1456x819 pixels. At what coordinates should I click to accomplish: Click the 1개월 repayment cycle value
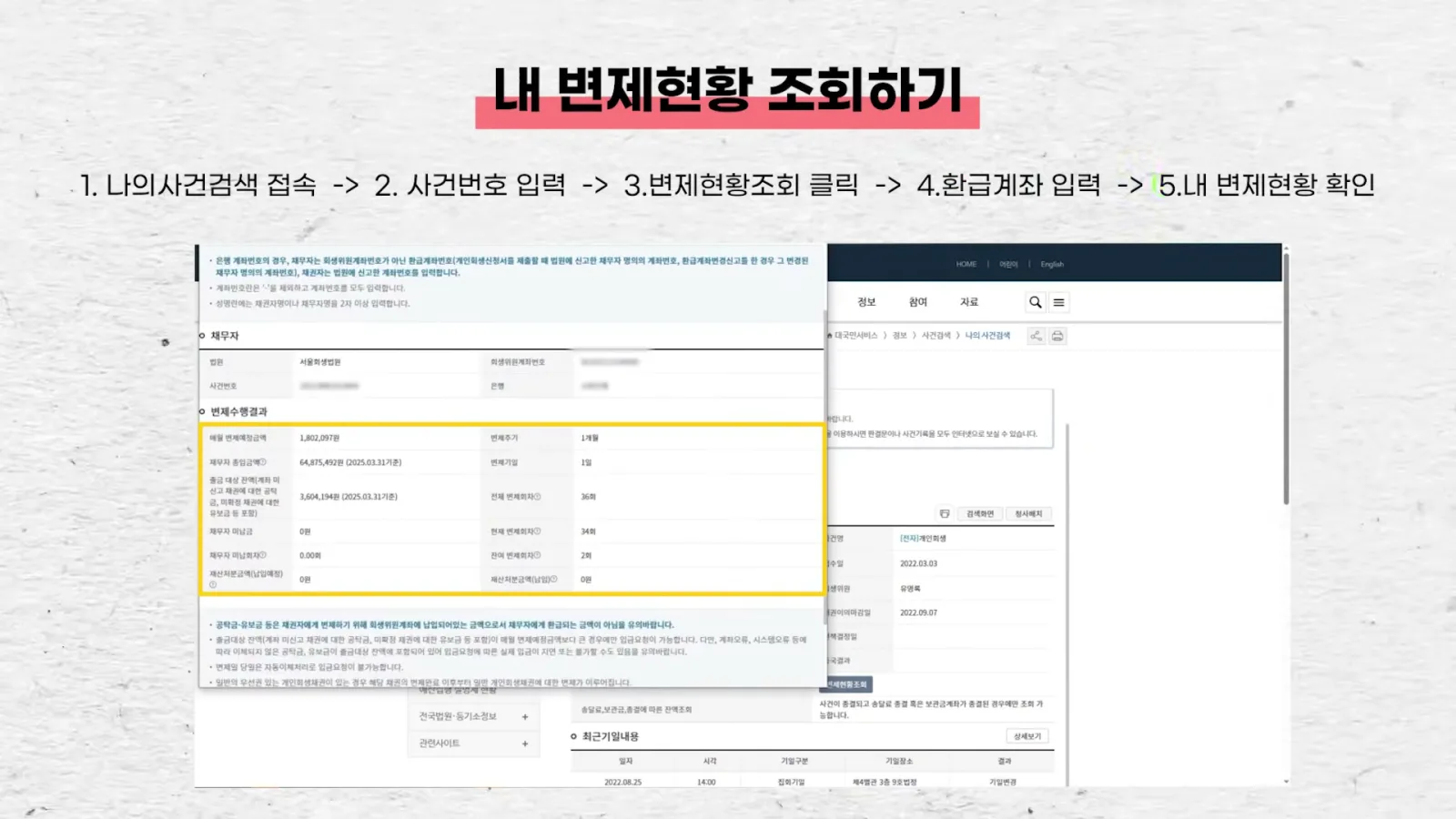coord(590,438)
